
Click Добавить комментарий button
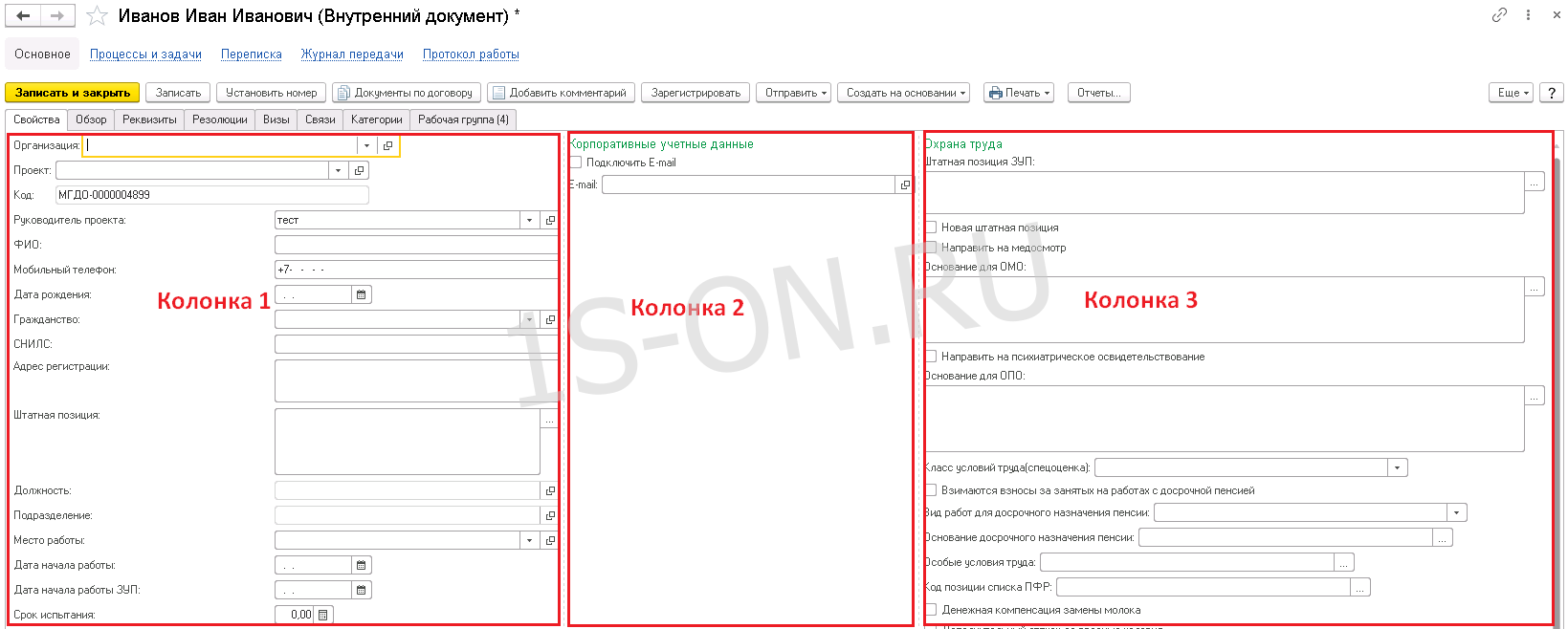click(560, 93)
